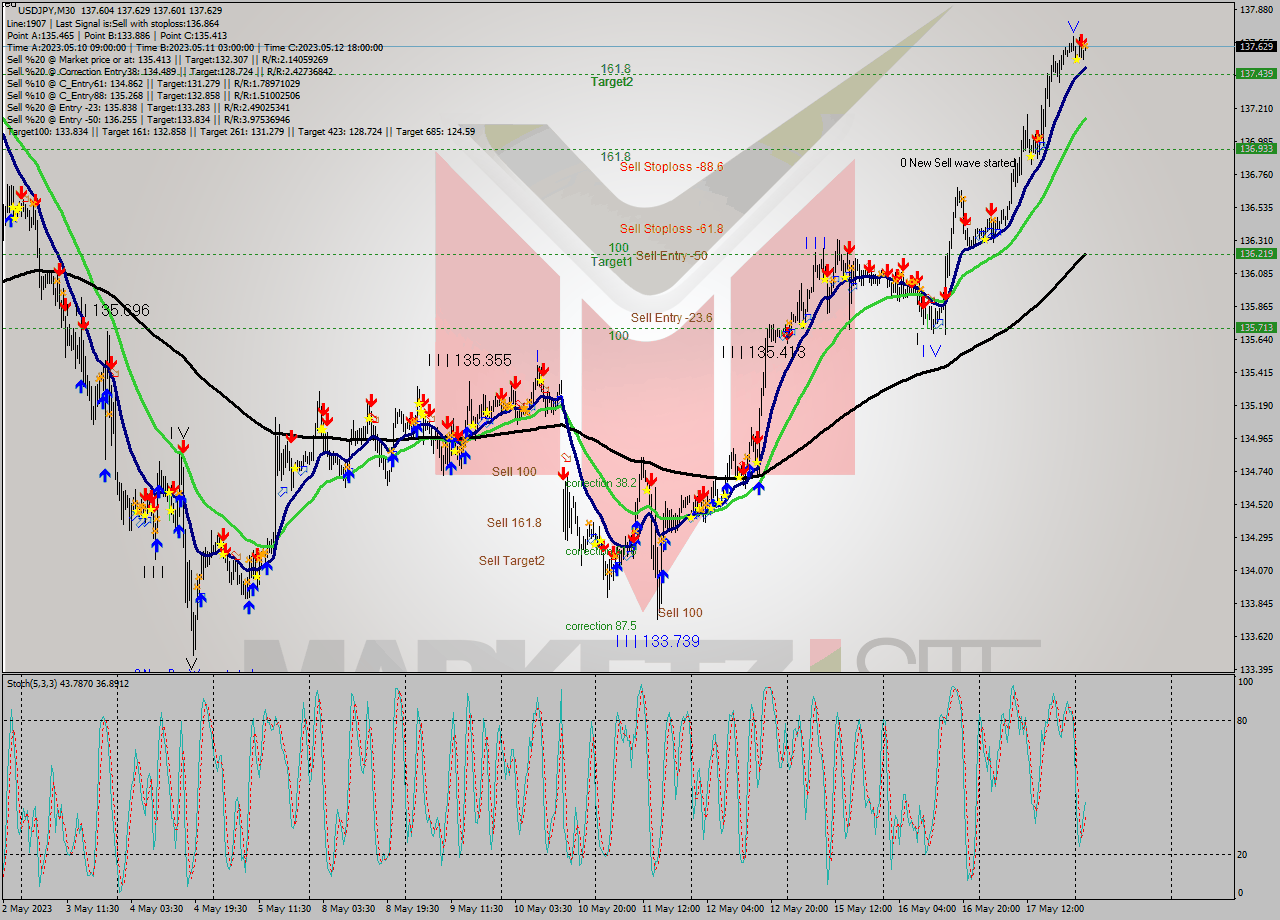This screenshot has height=920, width=1280.
Task: Click the stochastic scale value 20
Action: (x=1244, y=854)
